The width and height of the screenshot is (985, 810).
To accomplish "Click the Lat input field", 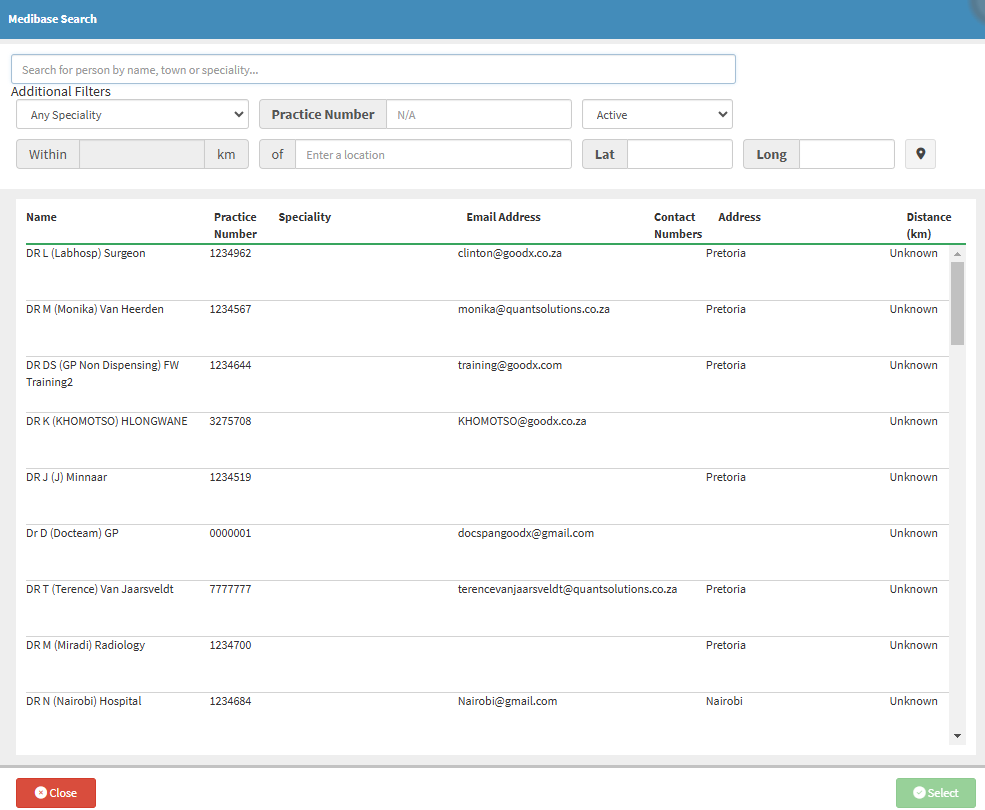I will (x=679, y=155).
